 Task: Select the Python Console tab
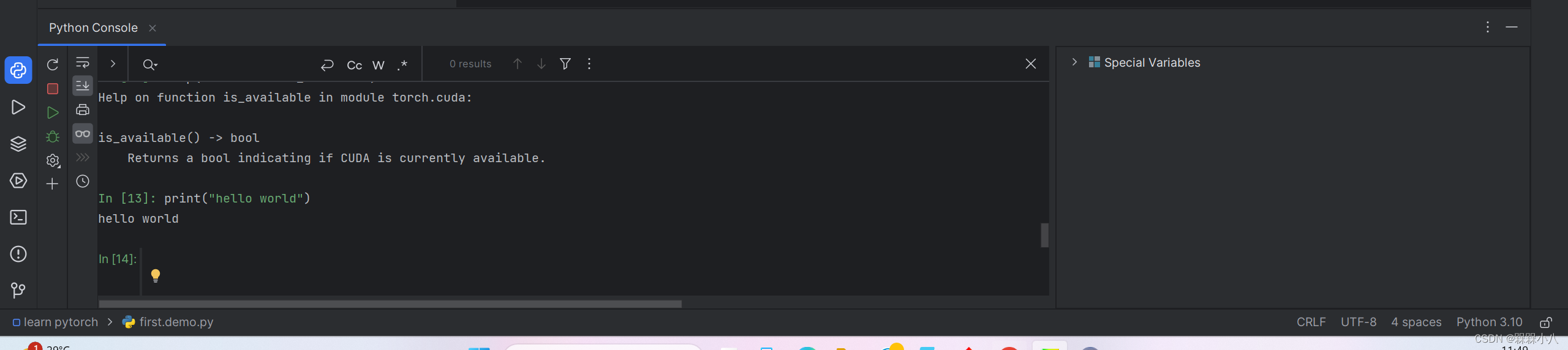(93, 28)
